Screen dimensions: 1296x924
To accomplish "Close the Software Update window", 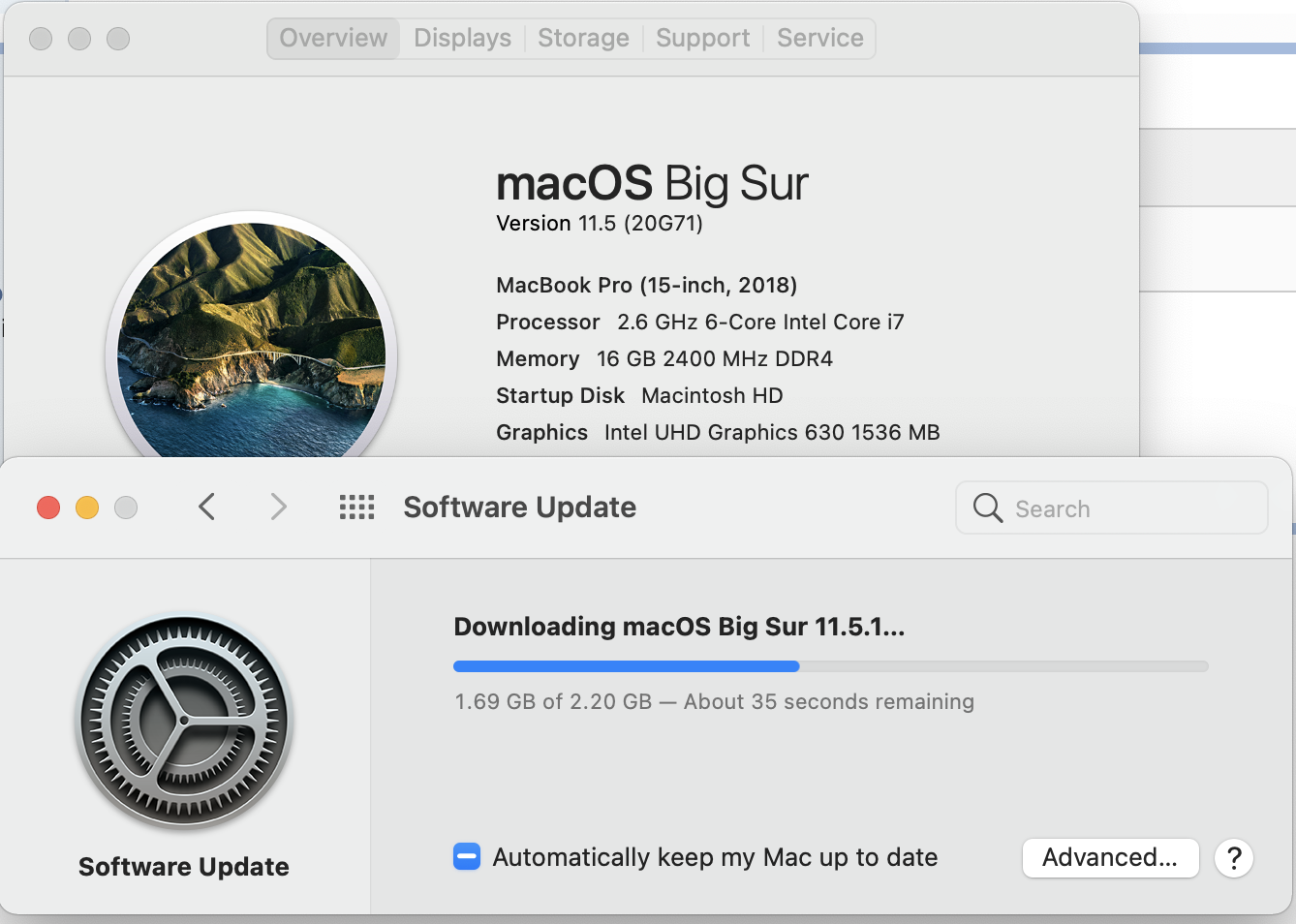I will pyautogui.click(x=48, y=508).
